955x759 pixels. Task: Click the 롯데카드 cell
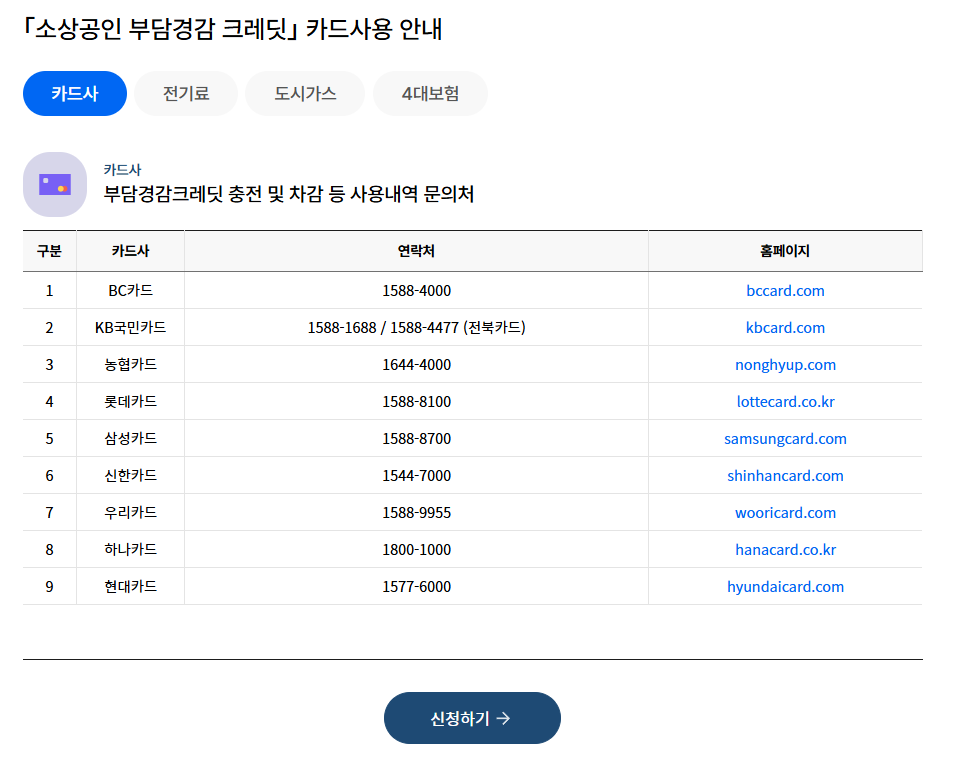pos(130,401)
